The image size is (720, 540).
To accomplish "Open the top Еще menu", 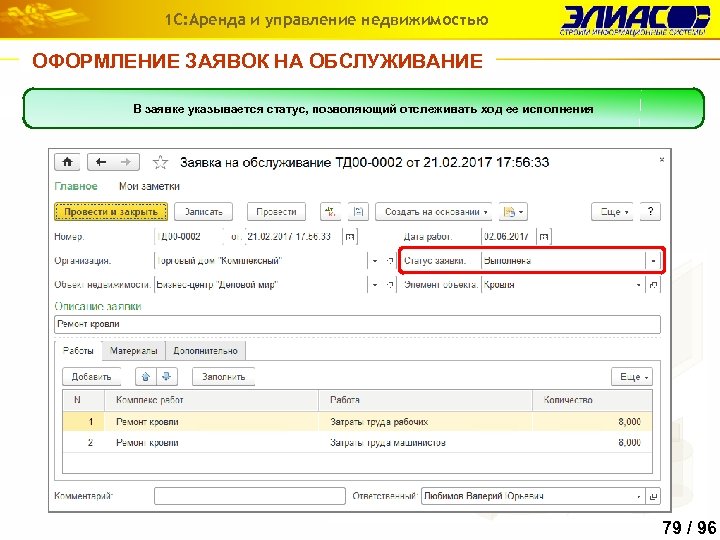I will [612, 212].
